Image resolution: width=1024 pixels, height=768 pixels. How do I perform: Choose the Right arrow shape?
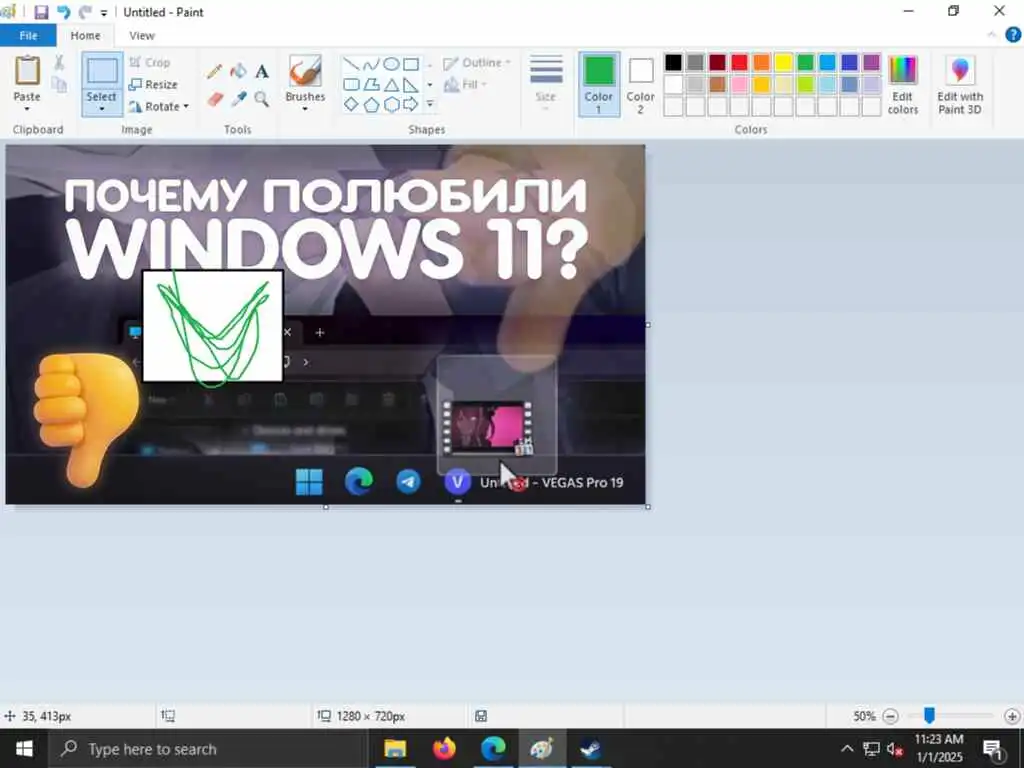coord(411,104)
